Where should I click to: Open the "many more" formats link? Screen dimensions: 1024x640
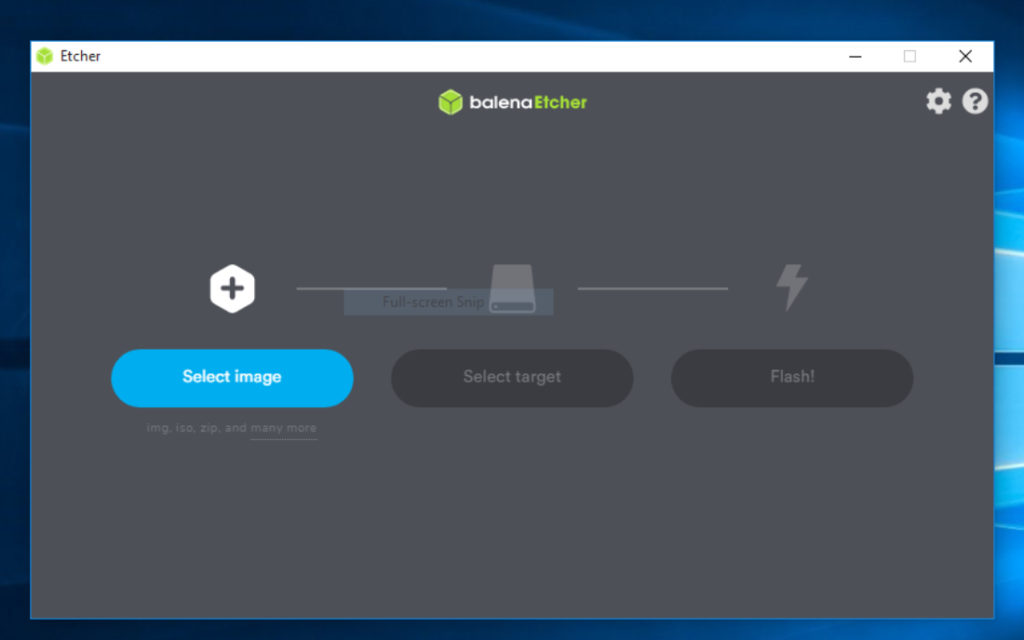coord(283,428)
